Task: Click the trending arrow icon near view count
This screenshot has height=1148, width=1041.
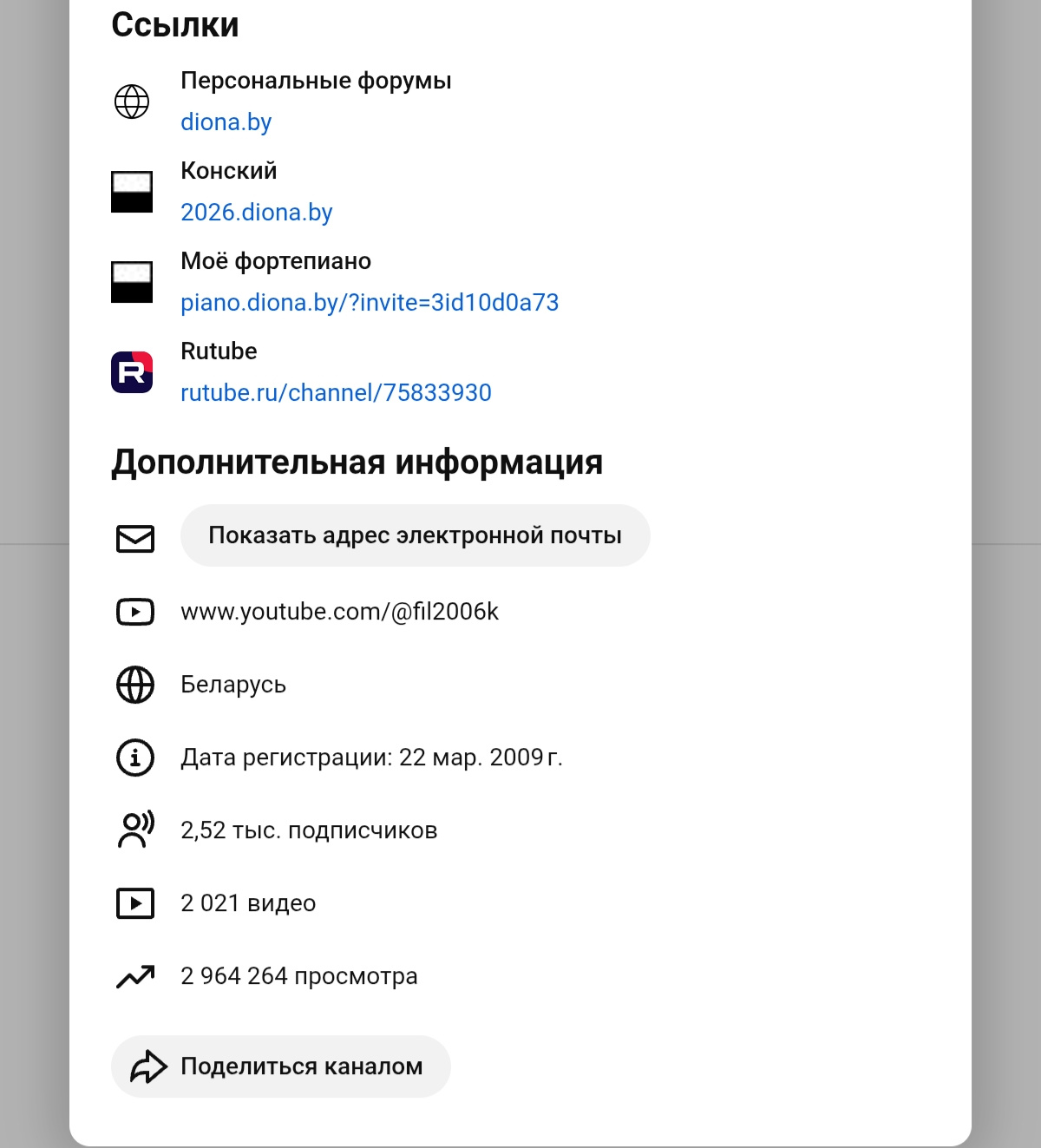Action: tap(136, 975)
